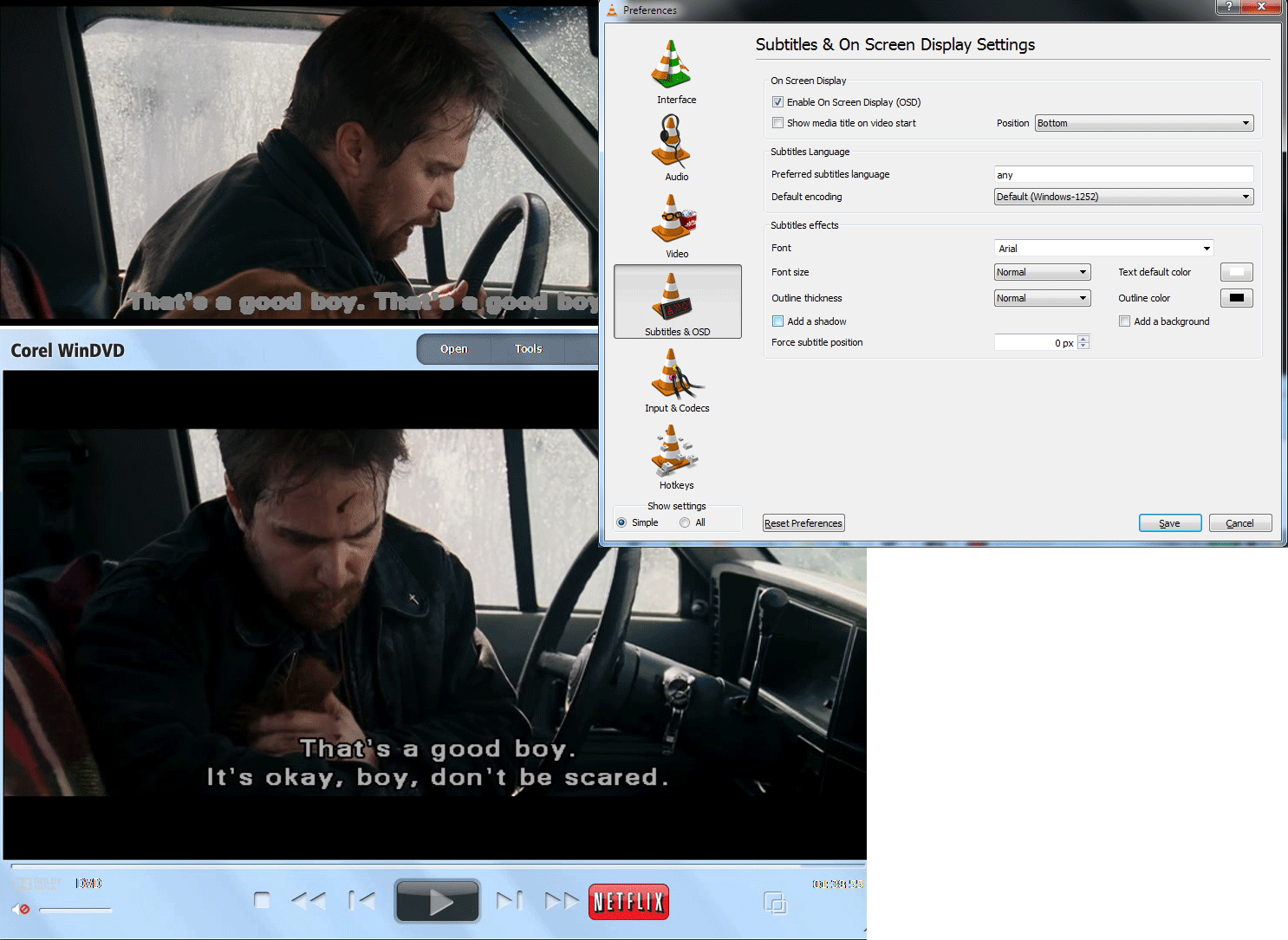Image resolution: width=1288 pixels, height=940 pixels.
Task: Click the subtitle text in the WinDVD video
Action: [438, 762]
